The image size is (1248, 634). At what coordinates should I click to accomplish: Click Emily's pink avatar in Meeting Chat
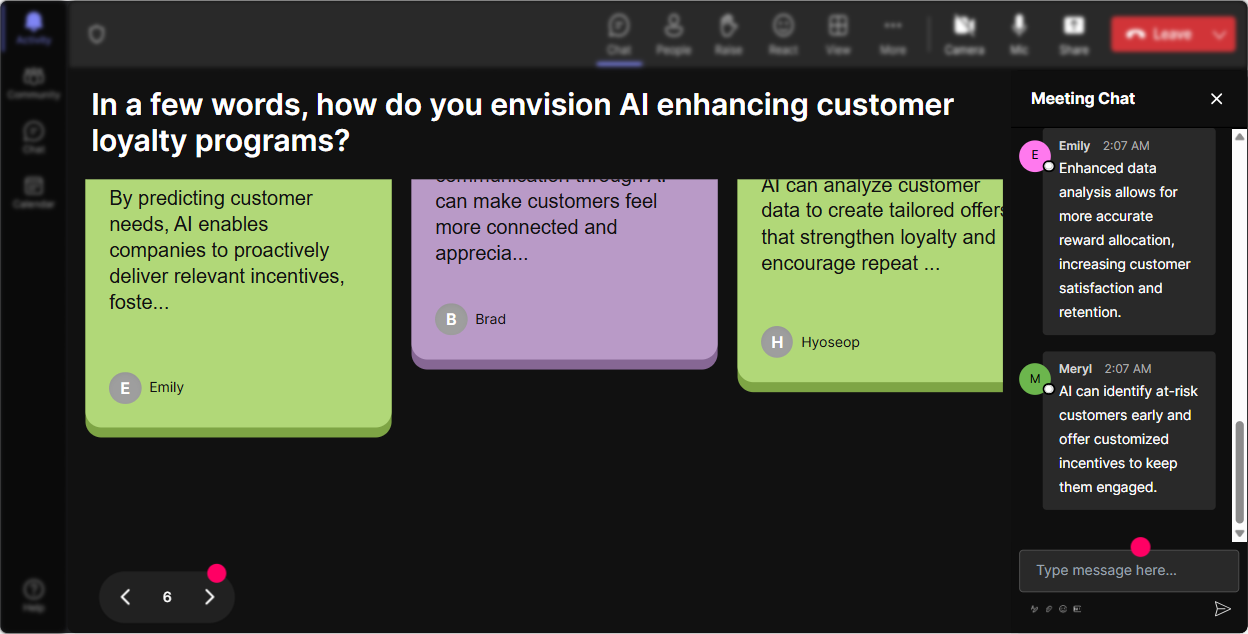coord(1035,156)
